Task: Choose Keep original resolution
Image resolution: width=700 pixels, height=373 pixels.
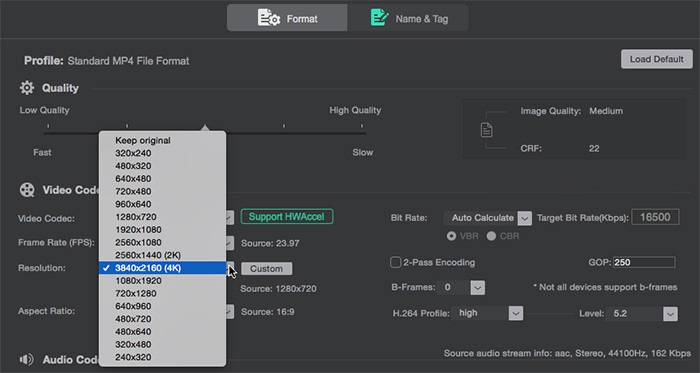Action: point(162,141)
